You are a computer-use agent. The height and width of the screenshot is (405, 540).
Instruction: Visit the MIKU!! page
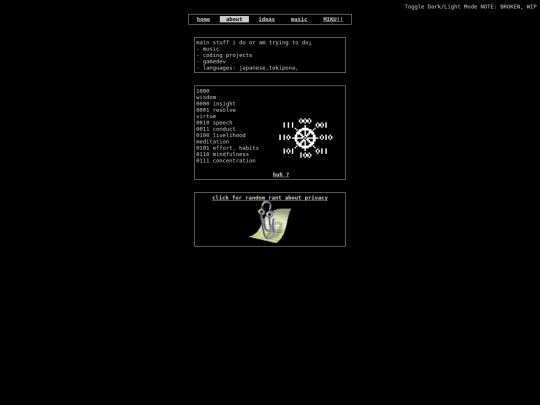tap(333, 19)
